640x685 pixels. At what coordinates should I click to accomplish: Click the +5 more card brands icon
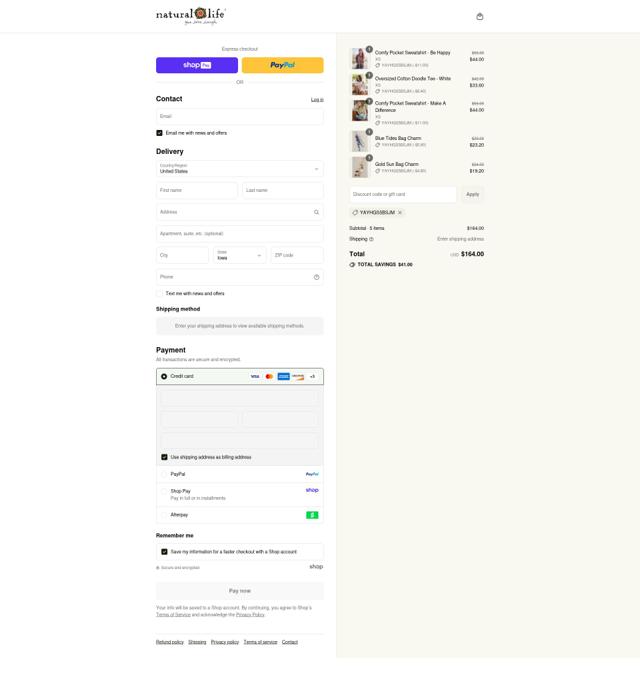coord(312,377)
